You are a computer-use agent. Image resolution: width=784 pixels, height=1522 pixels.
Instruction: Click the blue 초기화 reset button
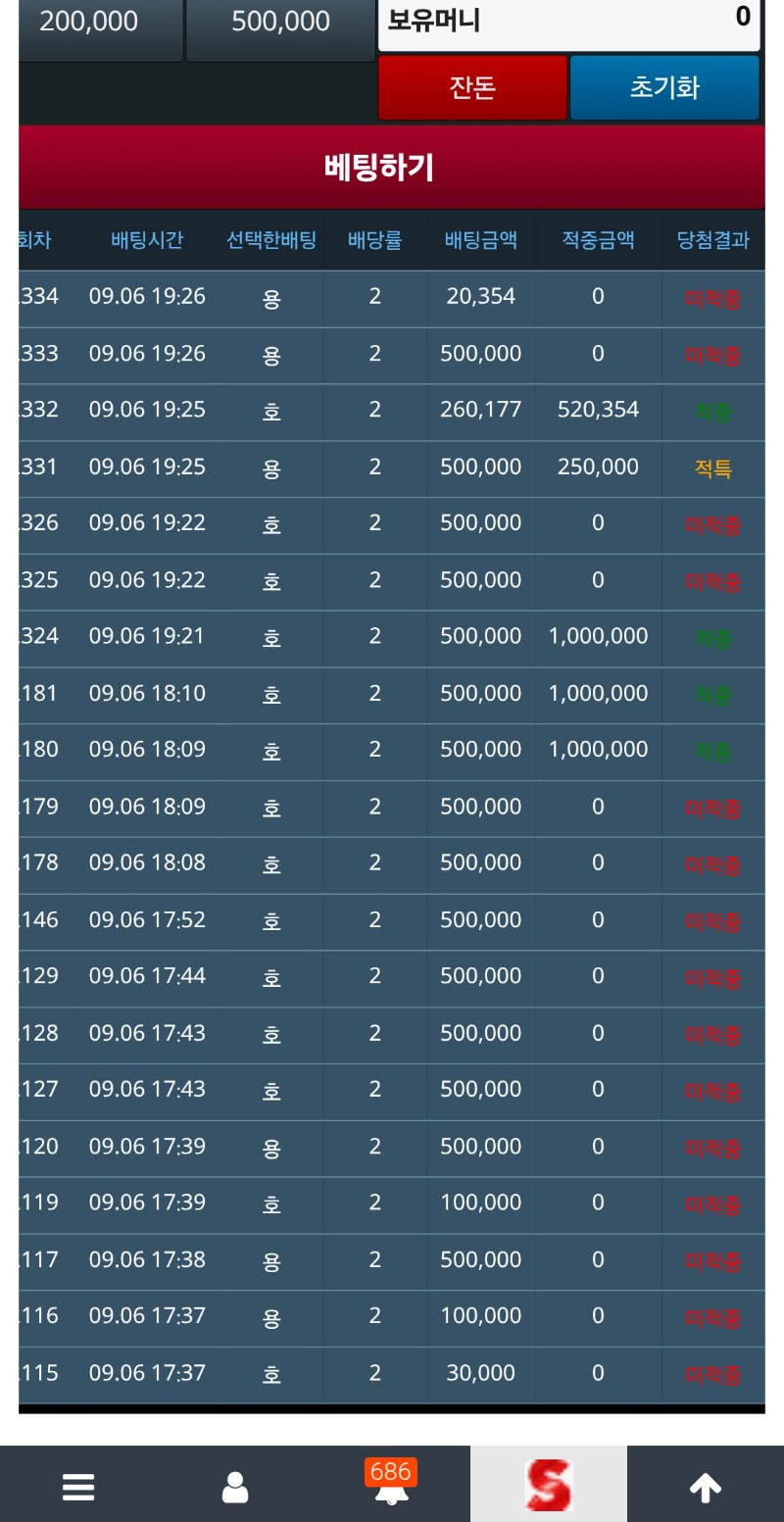coord(664,87)
